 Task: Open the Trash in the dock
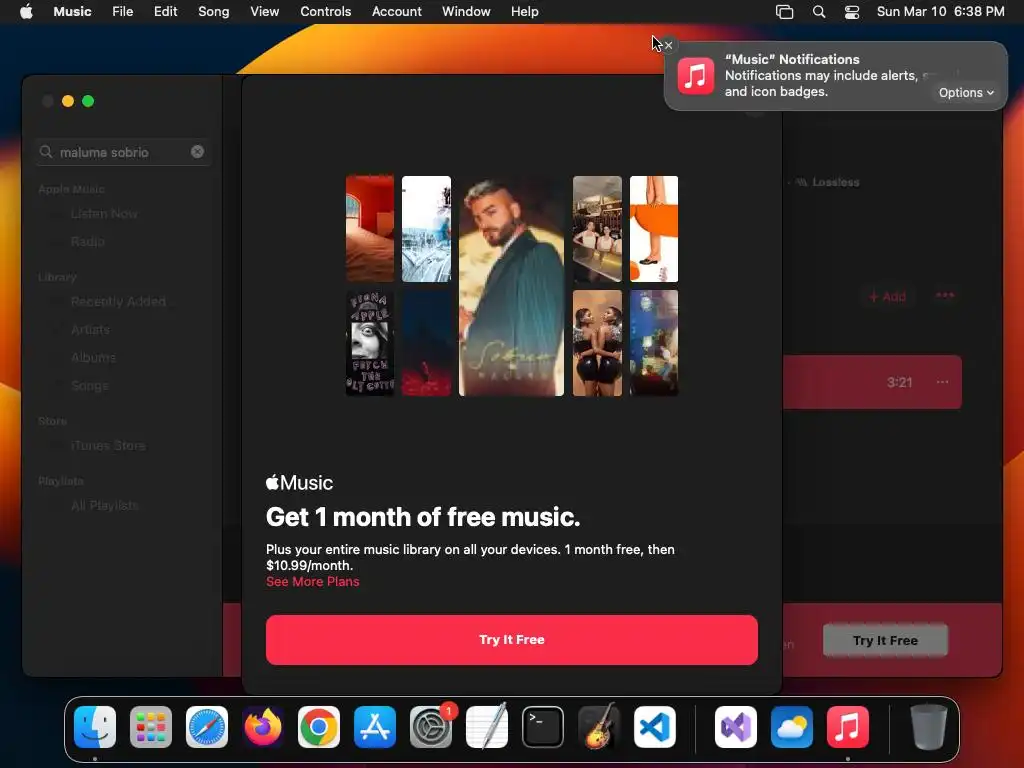pos(929,727)
